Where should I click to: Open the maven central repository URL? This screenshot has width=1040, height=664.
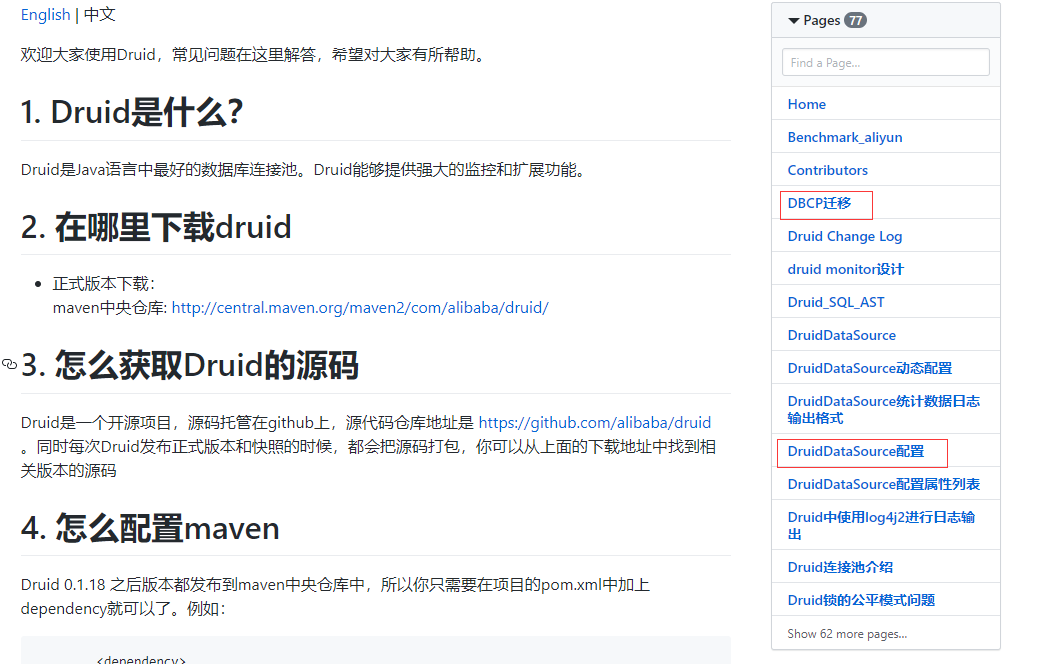(x=360, y=308)
